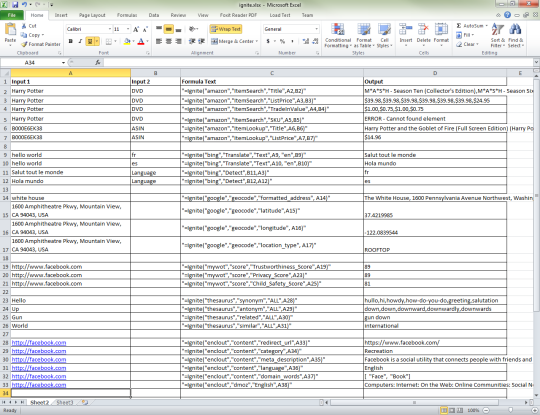Image resolution: width=540 pixels, height=415 pixels.
Task: Switch to Page Layout view icon
Action: click(x=452, y=410)
